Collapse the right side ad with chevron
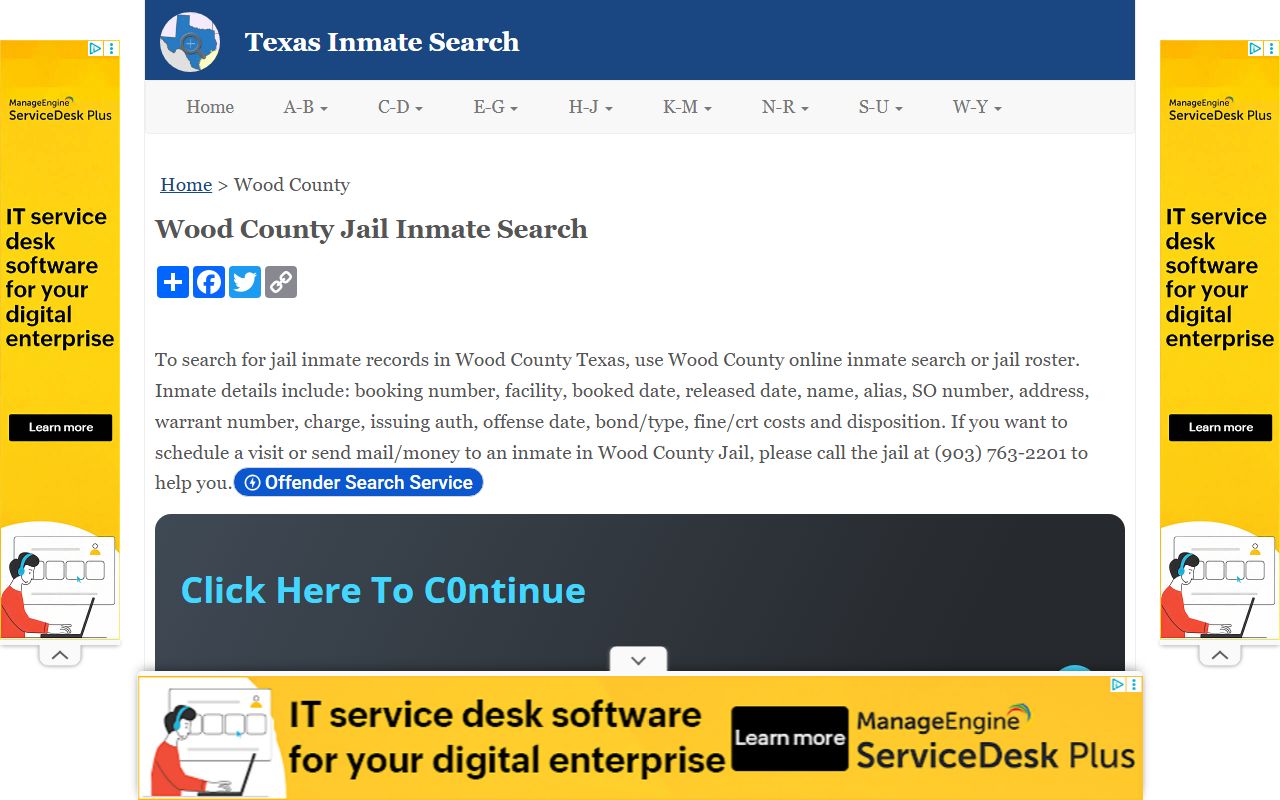 coord(1219,655)
